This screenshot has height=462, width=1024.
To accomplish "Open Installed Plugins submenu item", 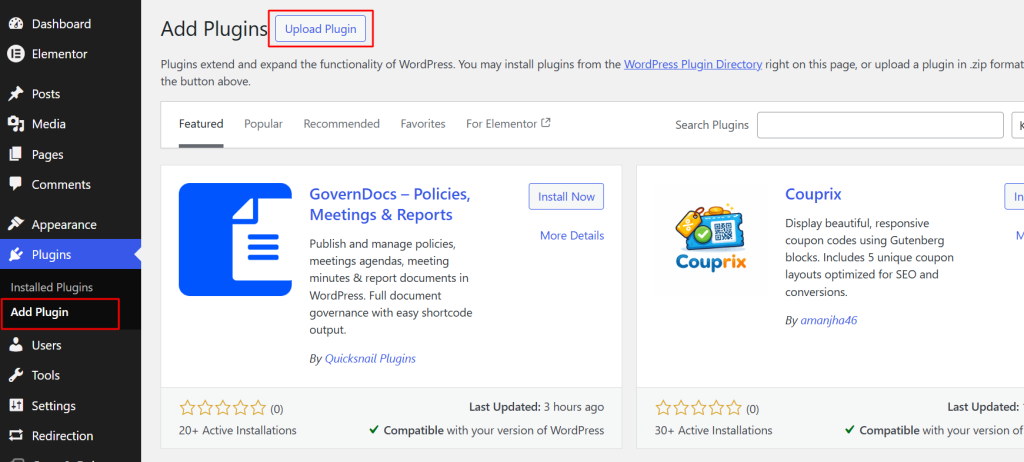I will (x=52, y=288).
